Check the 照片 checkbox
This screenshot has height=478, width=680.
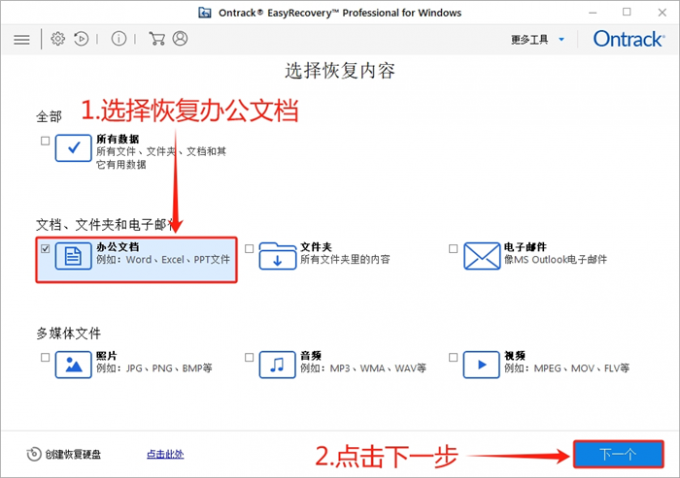pos(45,357)
